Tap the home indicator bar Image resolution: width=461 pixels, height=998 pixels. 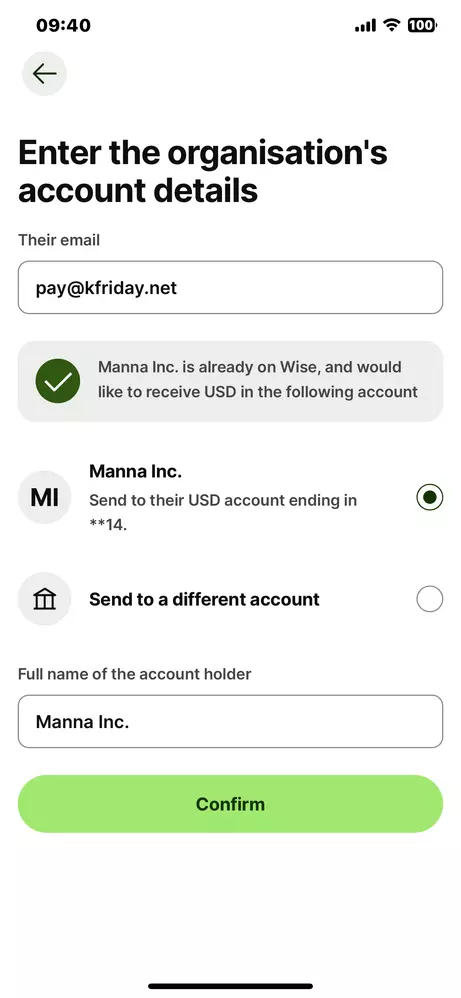230,987
